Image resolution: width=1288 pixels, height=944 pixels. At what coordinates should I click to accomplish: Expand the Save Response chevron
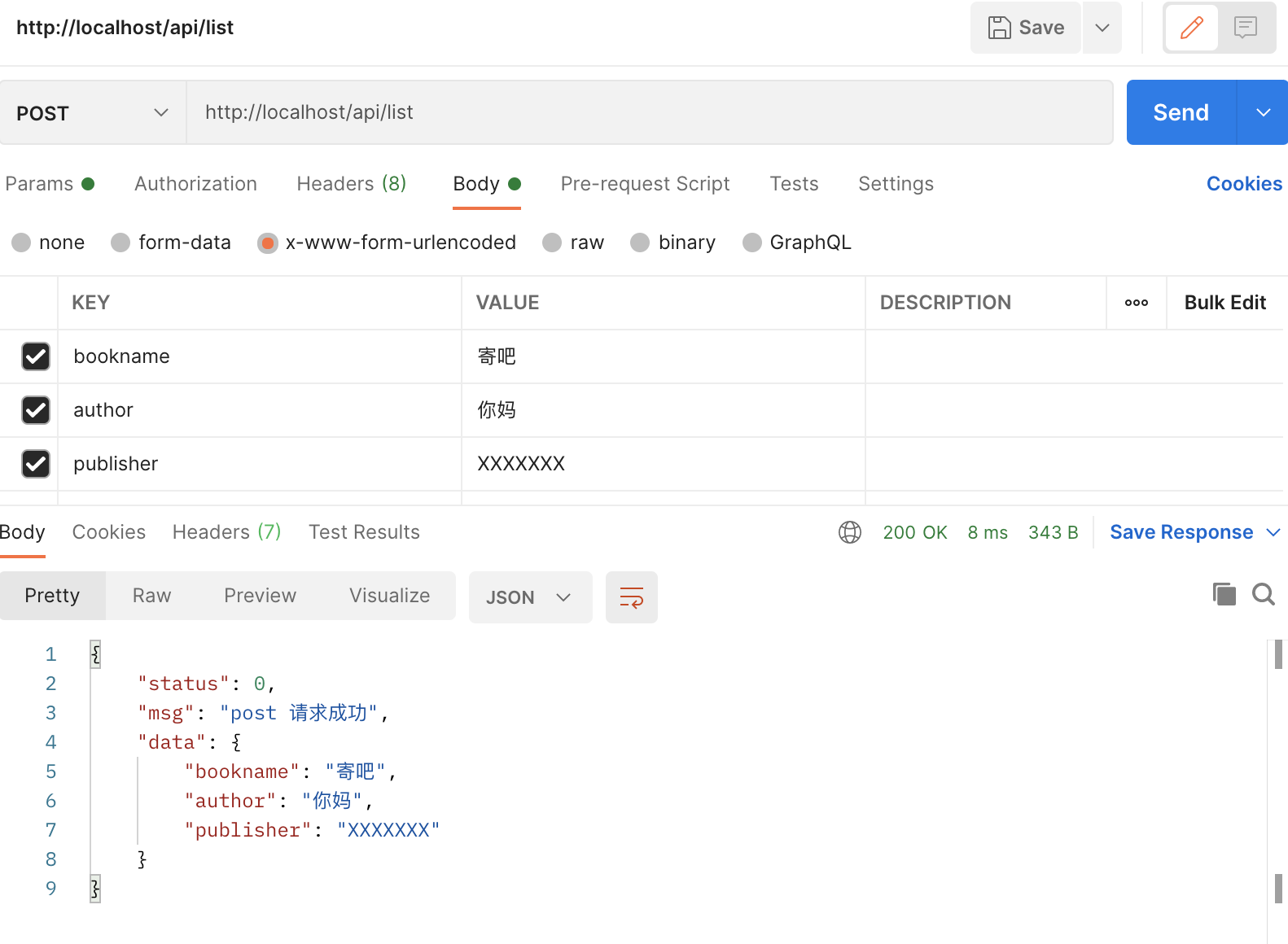pos(1273,532)
